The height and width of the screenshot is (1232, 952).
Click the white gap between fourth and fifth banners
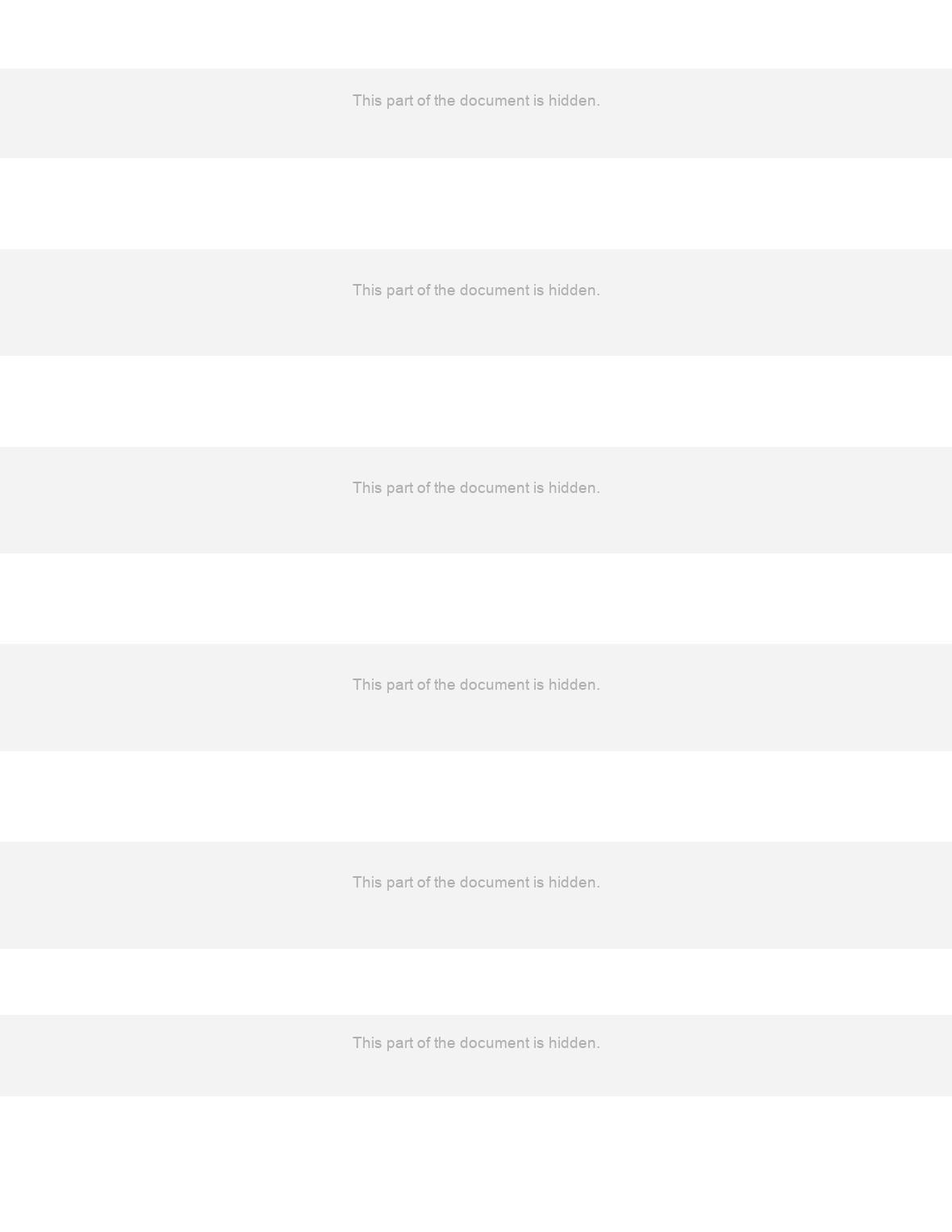click(x=476, y=796)
